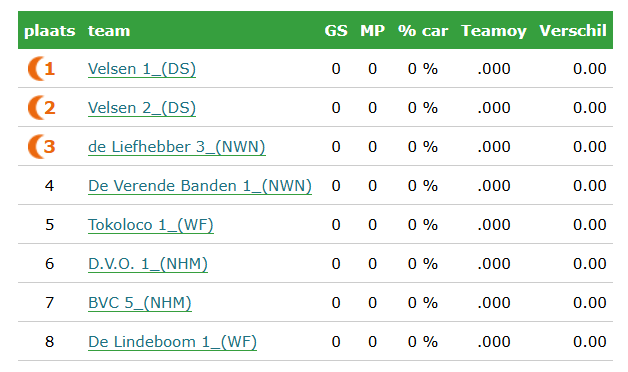Click the orange rank 1 badge icon
This screenshot has width=628, height=372.
tap(41, 69)
